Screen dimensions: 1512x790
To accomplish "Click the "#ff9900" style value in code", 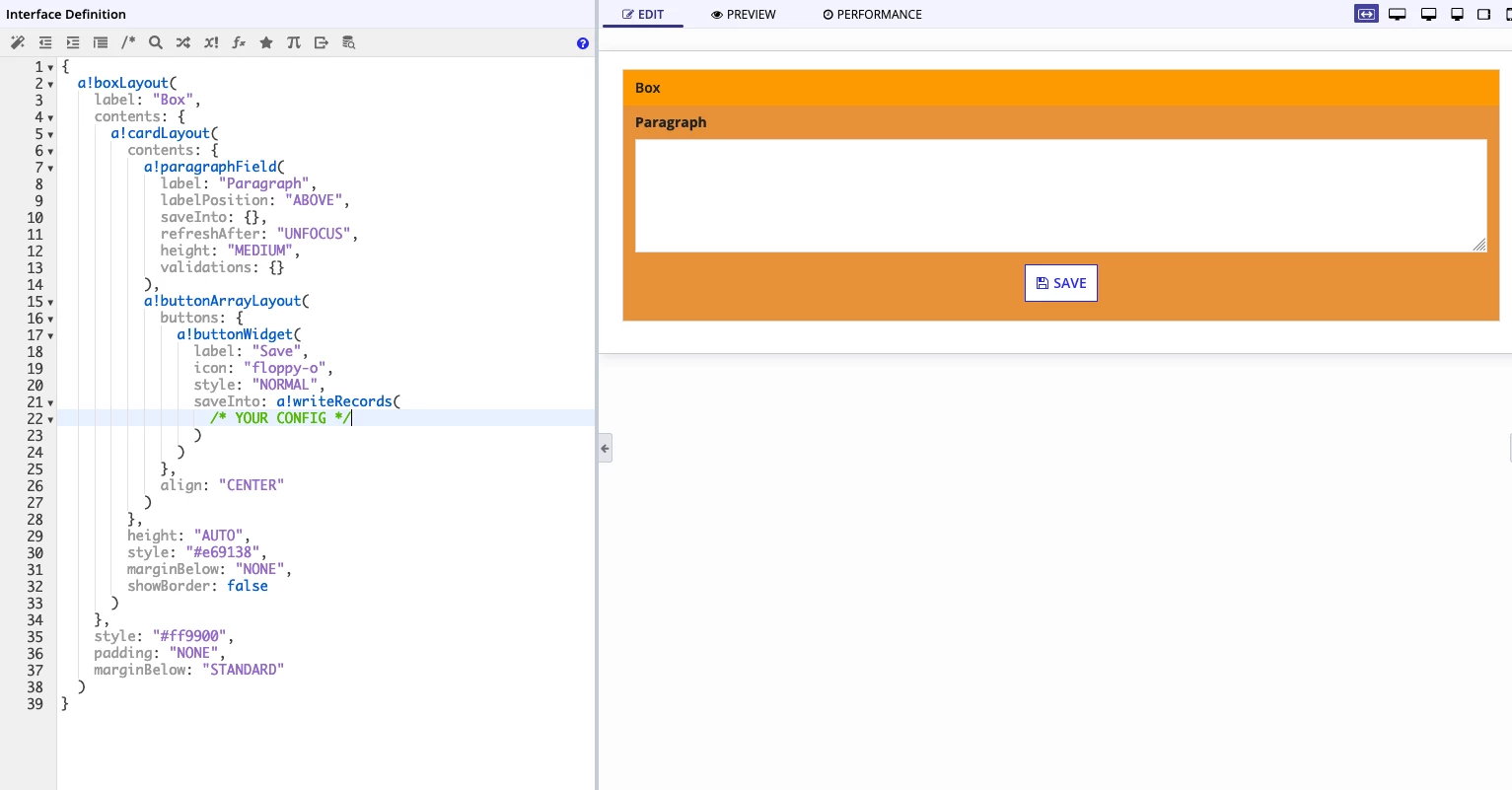I will pos(191,636).
